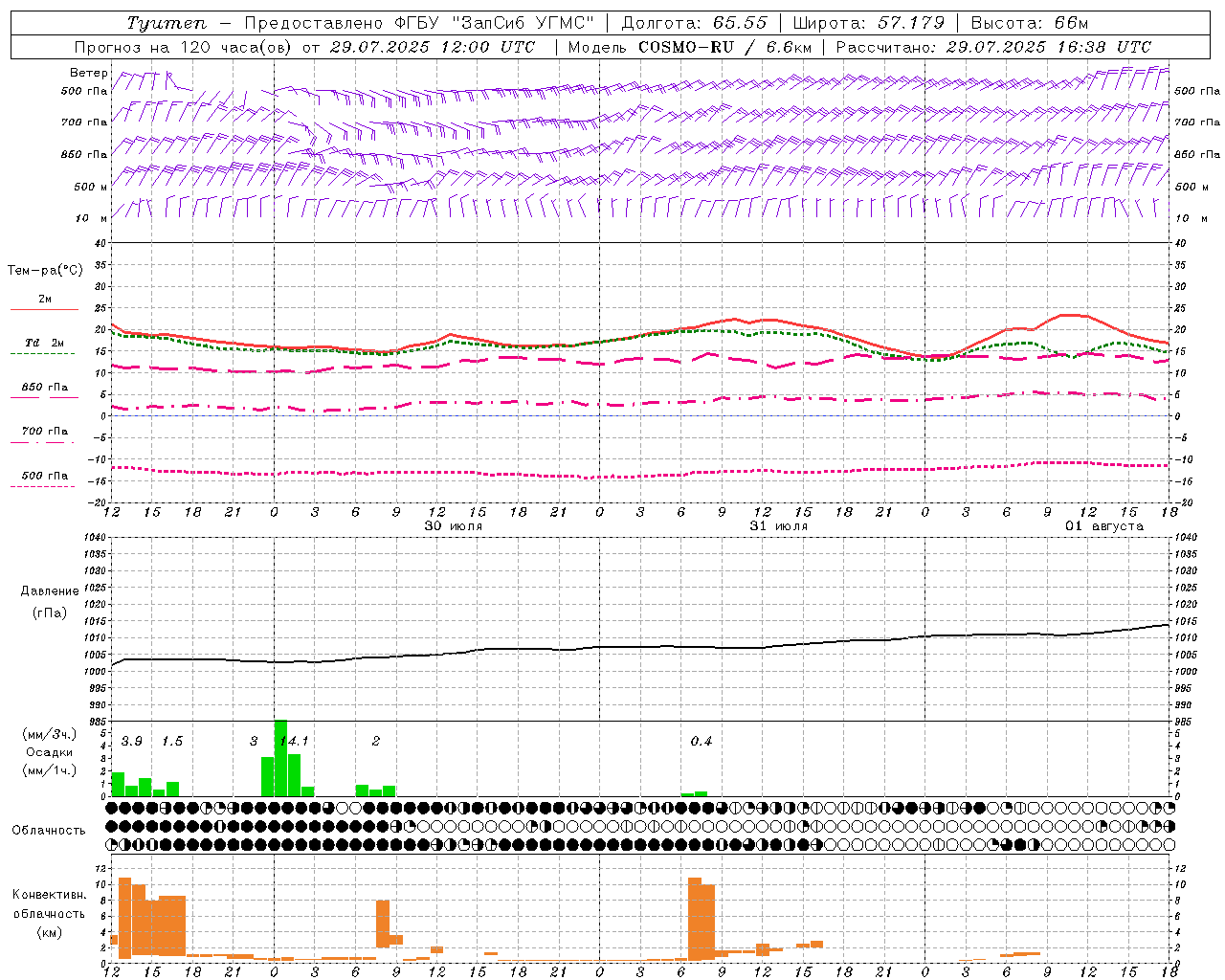Click the tallest green precipitation bar

[280, 758]
